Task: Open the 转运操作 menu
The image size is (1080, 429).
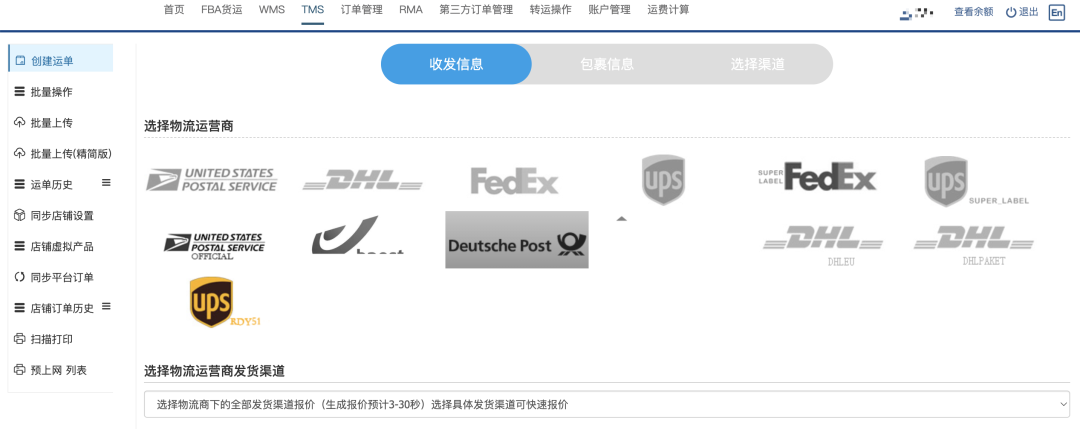Action: [550, 10]
